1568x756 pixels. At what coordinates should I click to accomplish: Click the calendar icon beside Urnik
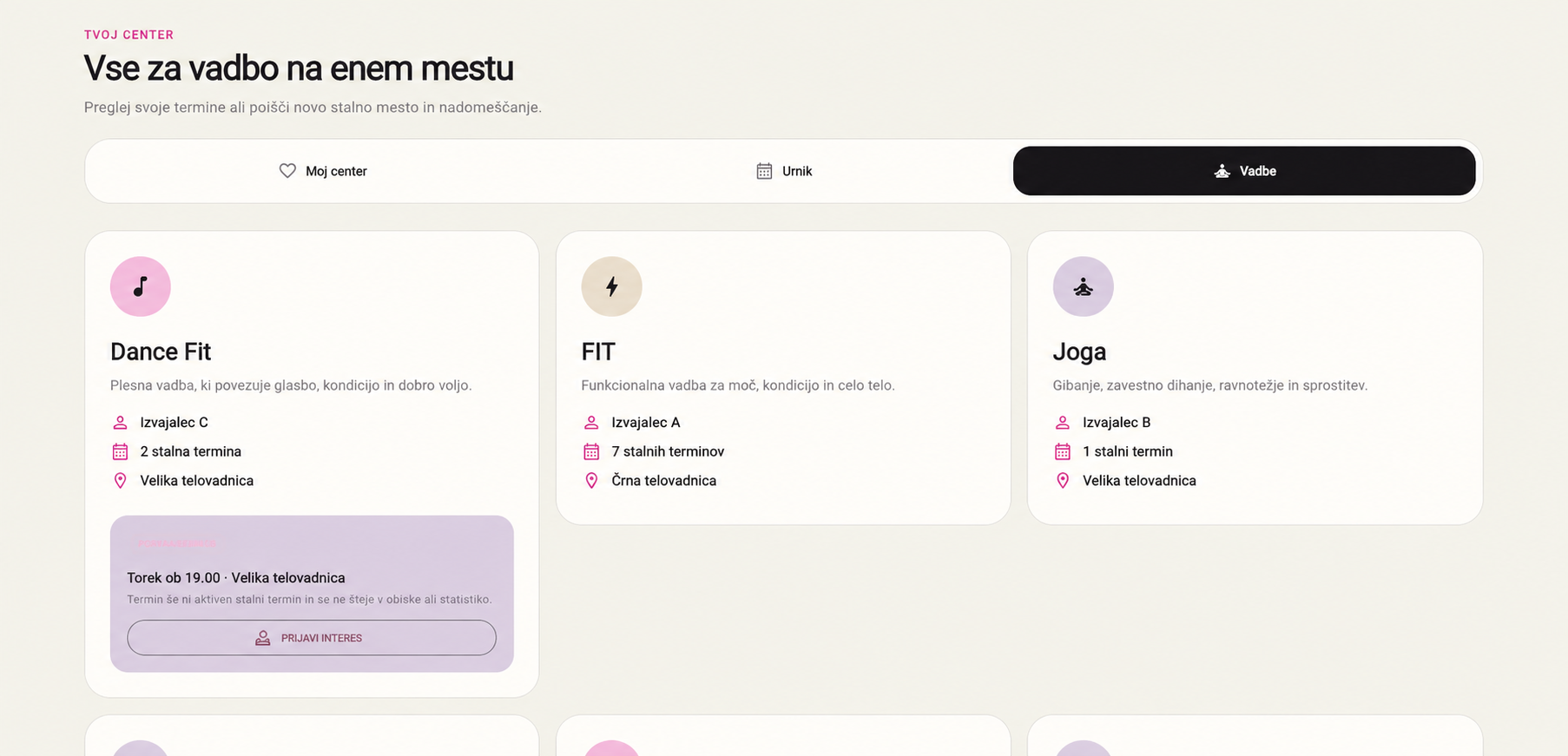[x=764, y=171]
